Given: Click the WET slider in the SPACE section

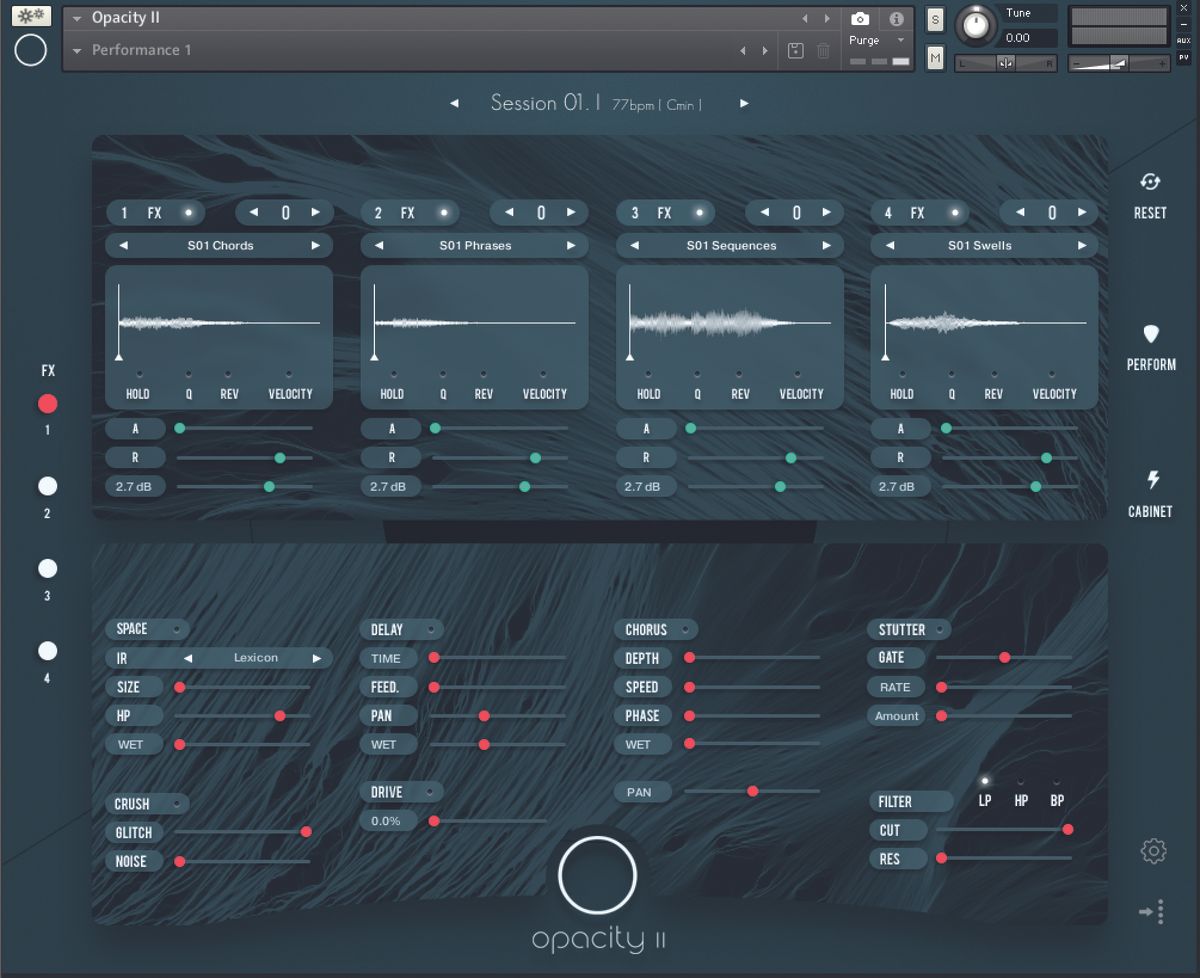Looking at the screenshot, I should coord(180,744).
